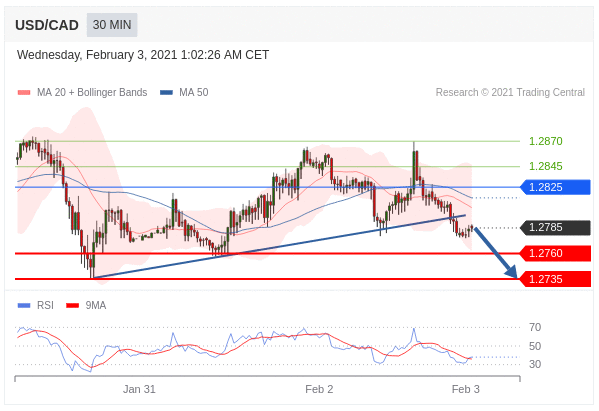Click the chart date and time heading
599x411 pixels.
coord(143,55)
